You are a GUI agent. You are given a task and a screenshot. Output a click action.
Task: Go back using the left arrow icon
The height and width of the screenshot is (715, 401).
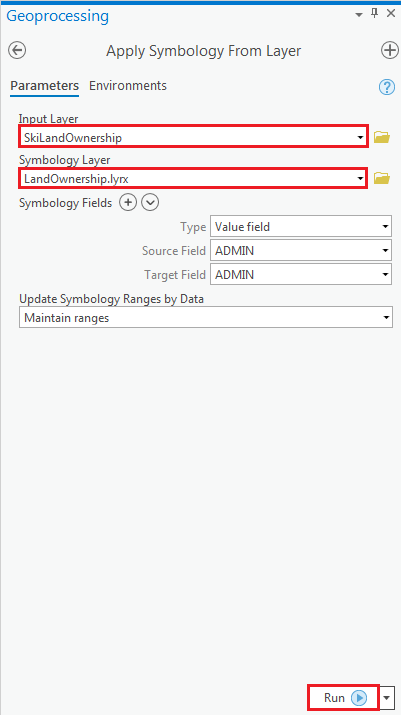click(x=17, y=50)
